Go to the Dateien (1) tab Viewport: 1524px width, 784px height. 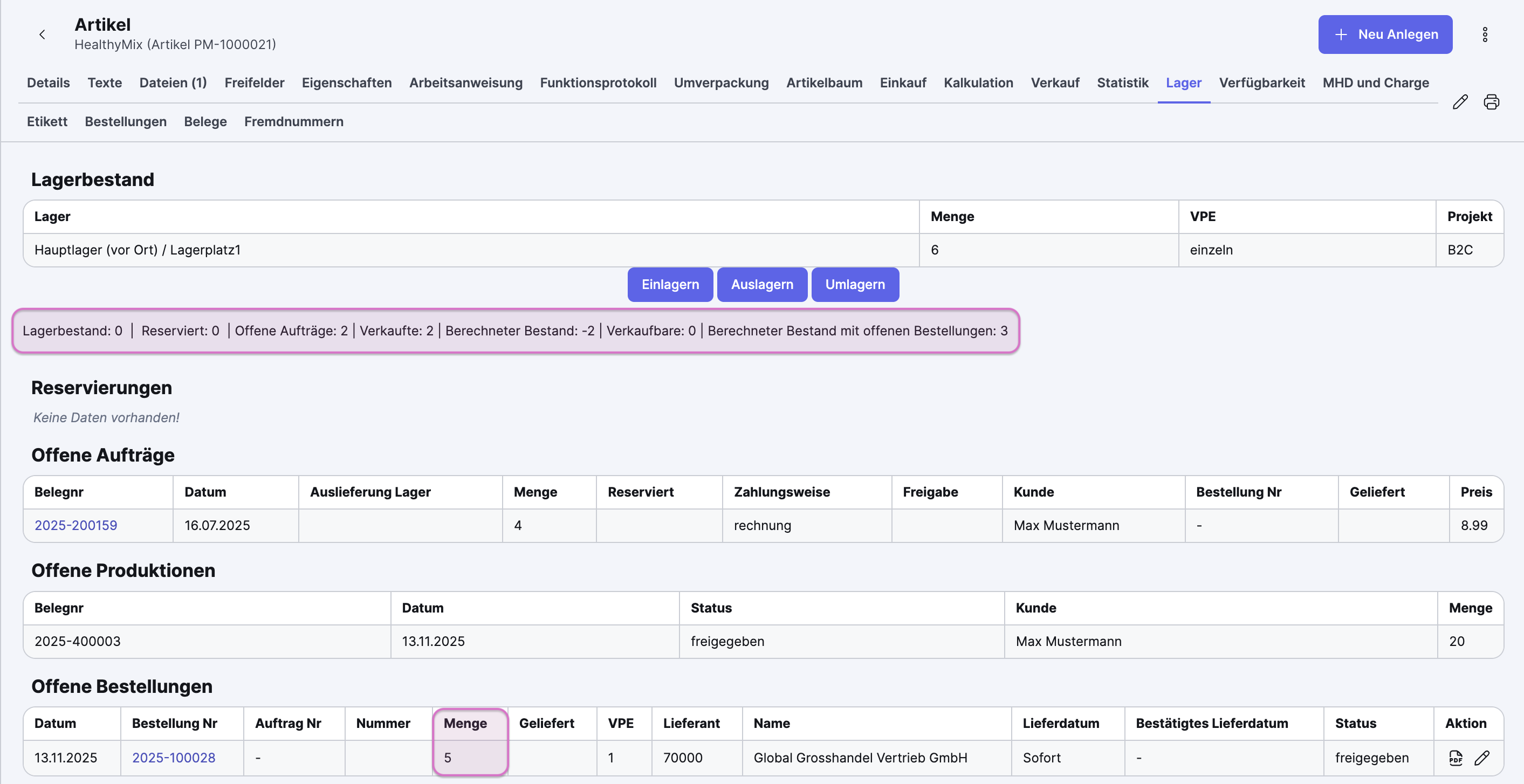coord(173,83)
